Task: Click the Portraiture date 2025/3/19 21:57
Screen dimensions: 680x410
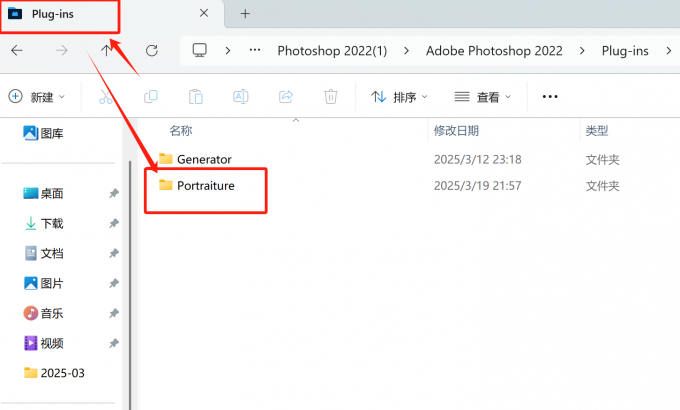Action: [x=477, y=186]
